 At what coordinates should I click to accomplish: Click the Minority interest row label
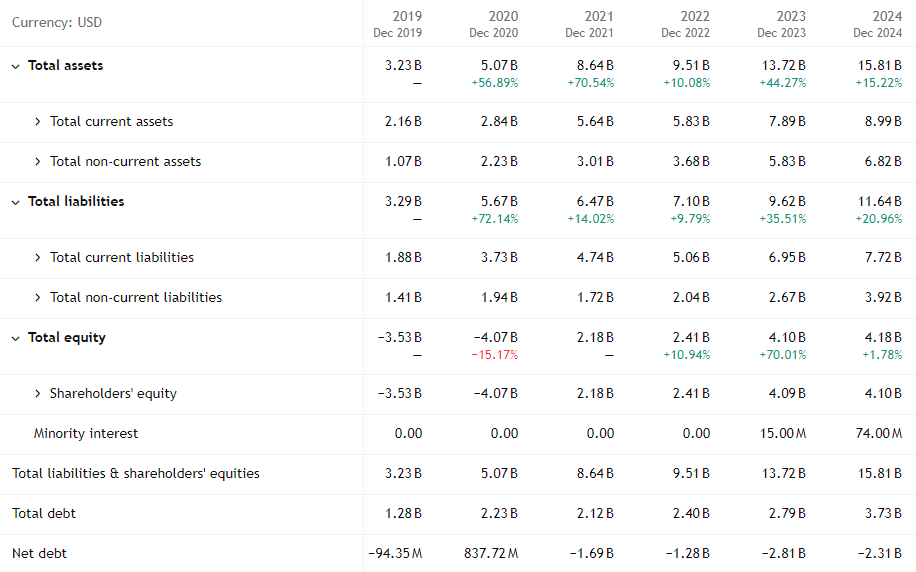pos(86,434)
